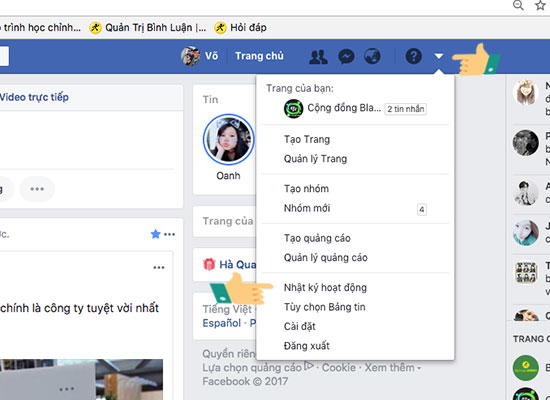Choose Đăng xuất to log out
Screen dimensions: 550x400
point(307,346)
